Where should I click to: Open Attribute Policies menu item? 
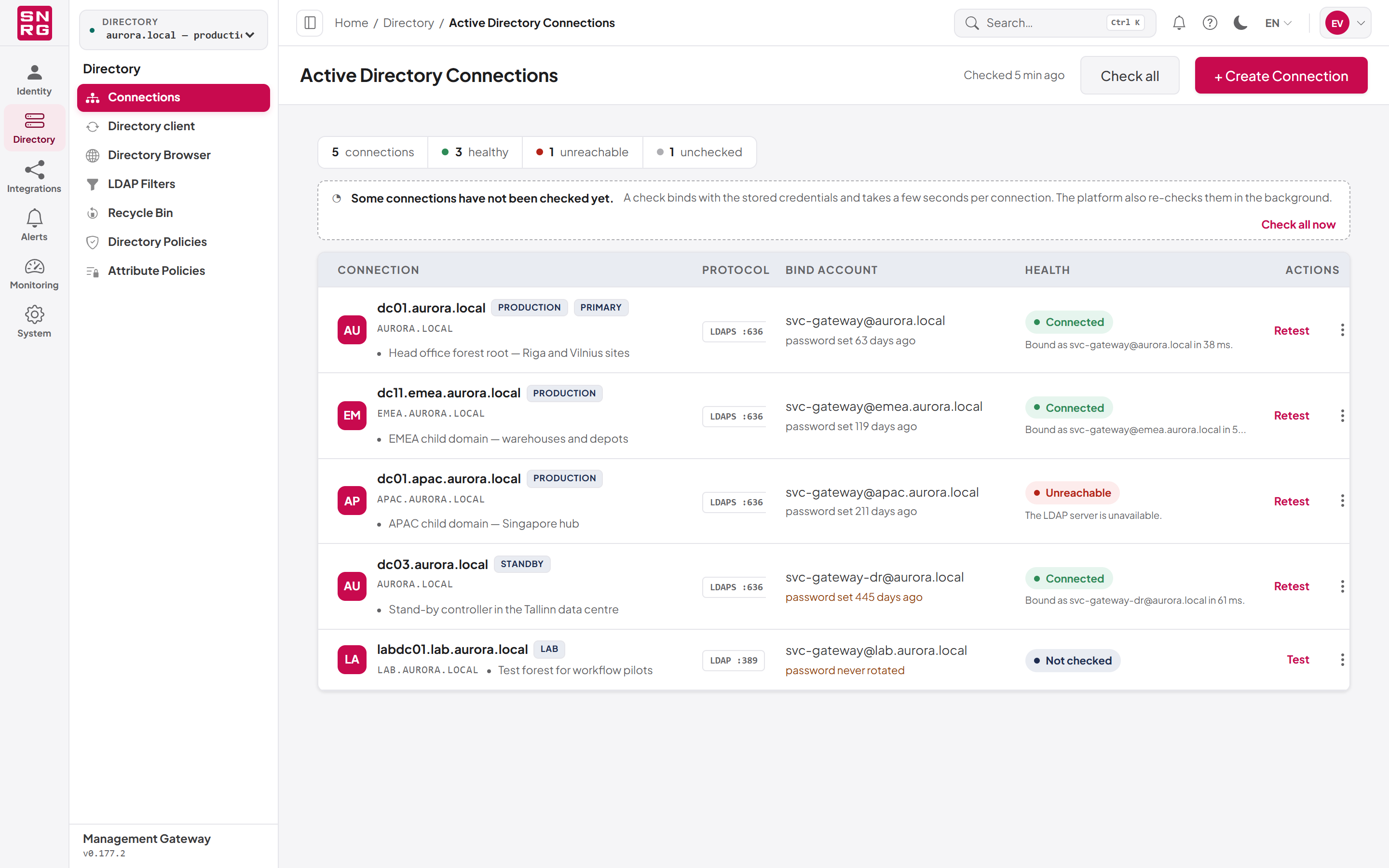tap(173, 271)
